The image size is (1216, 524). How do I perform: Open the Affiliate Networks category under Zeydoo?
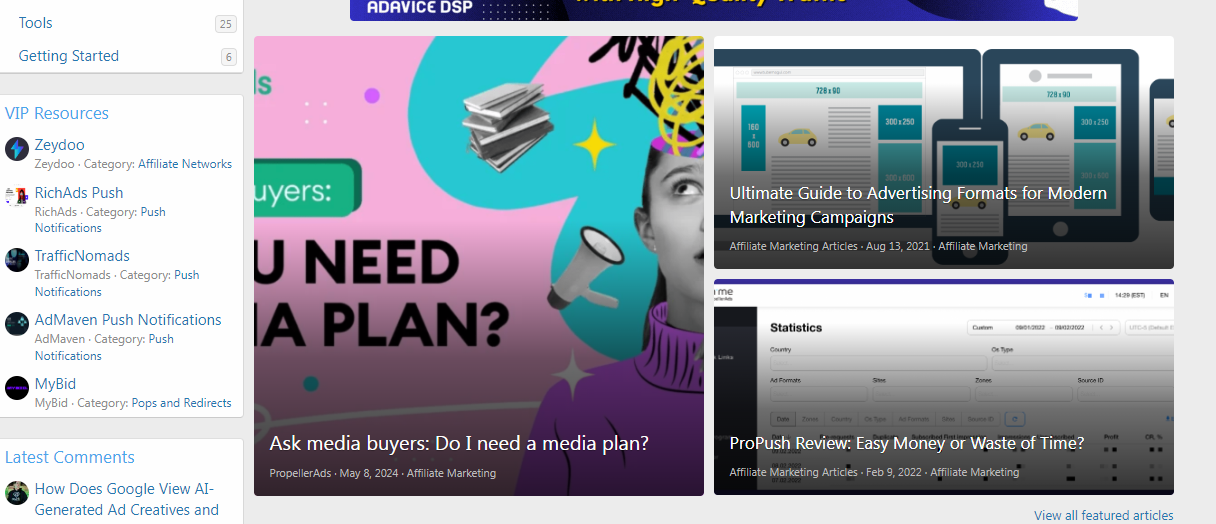185,164
